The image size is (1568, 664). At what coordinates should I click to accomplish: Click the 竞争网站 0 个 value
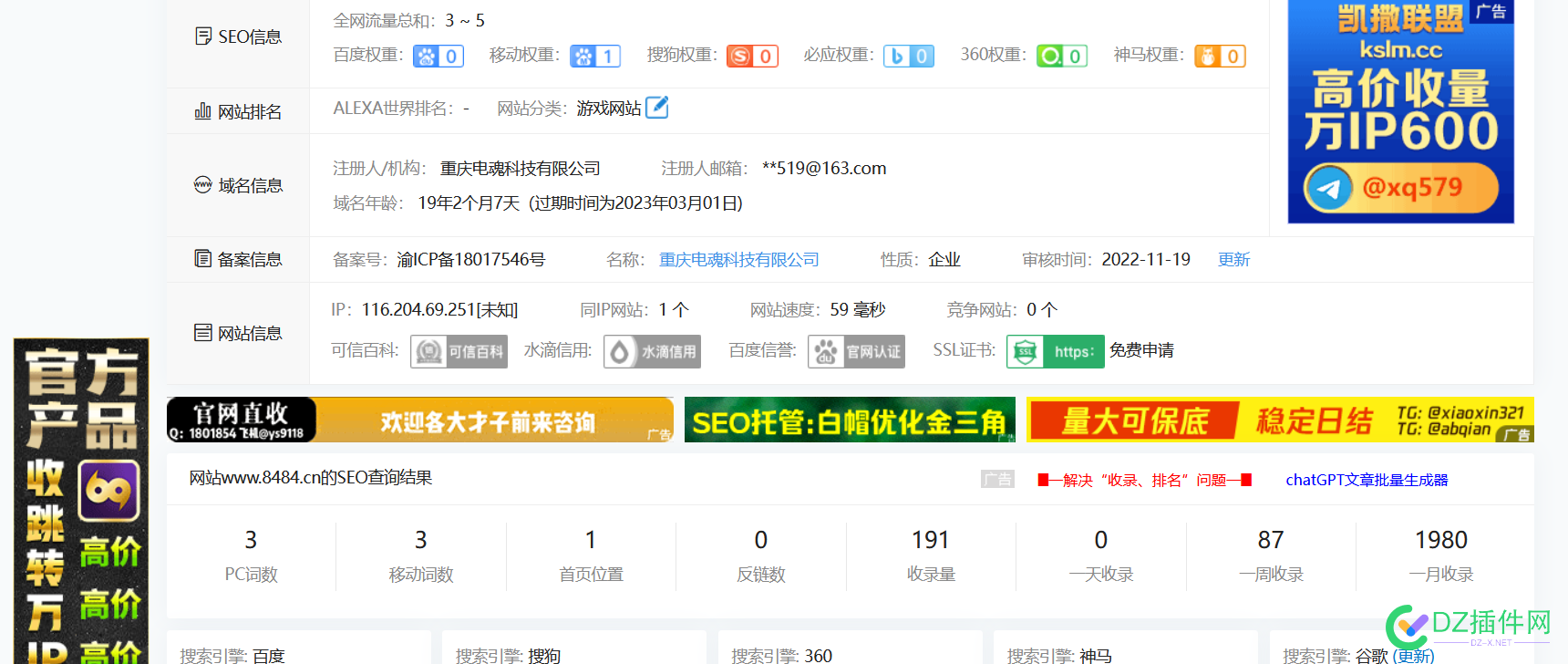click(1042, 310)
